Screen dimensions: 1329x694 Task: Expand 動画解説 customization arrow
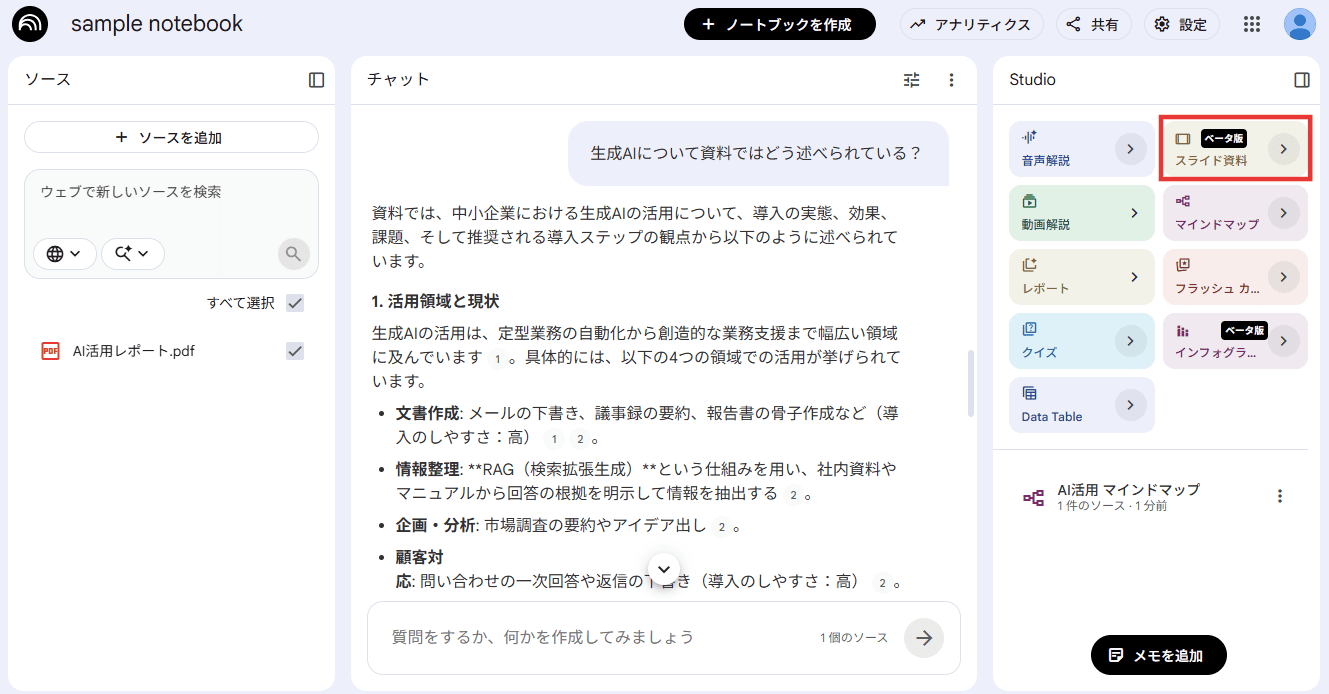[x=1135, y=213]
